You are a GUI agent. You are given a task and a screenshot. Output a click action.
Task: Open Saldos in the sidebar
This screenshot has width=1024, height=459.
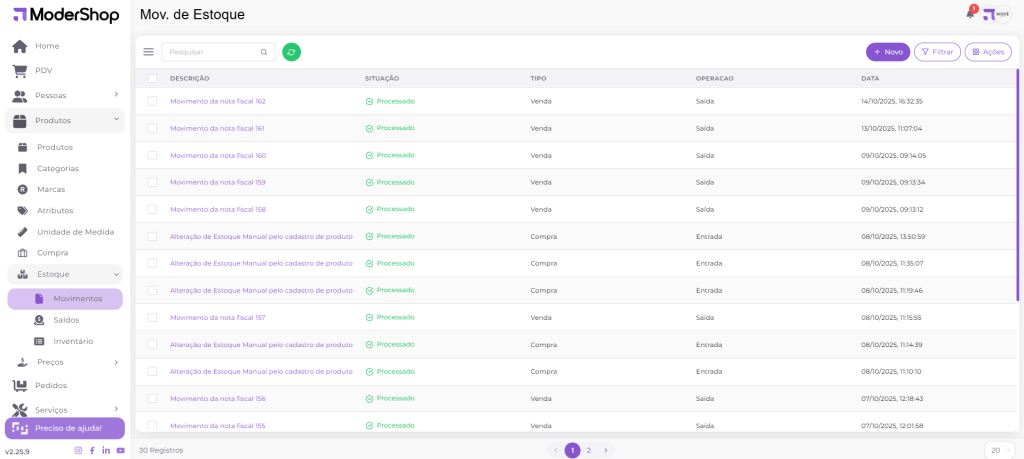click(66, 320)
